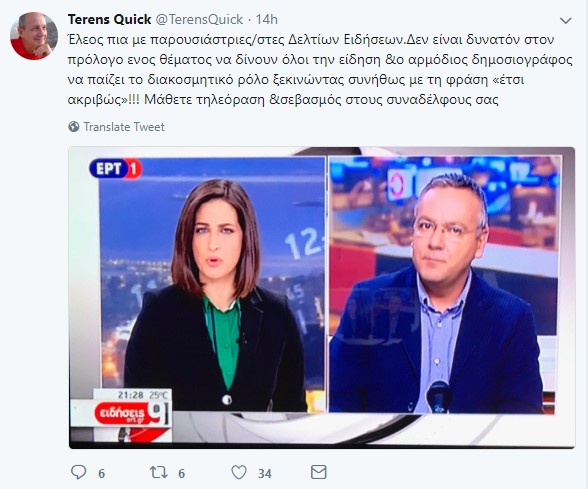
Task: Click the reply count number 6
Action: 102,474
